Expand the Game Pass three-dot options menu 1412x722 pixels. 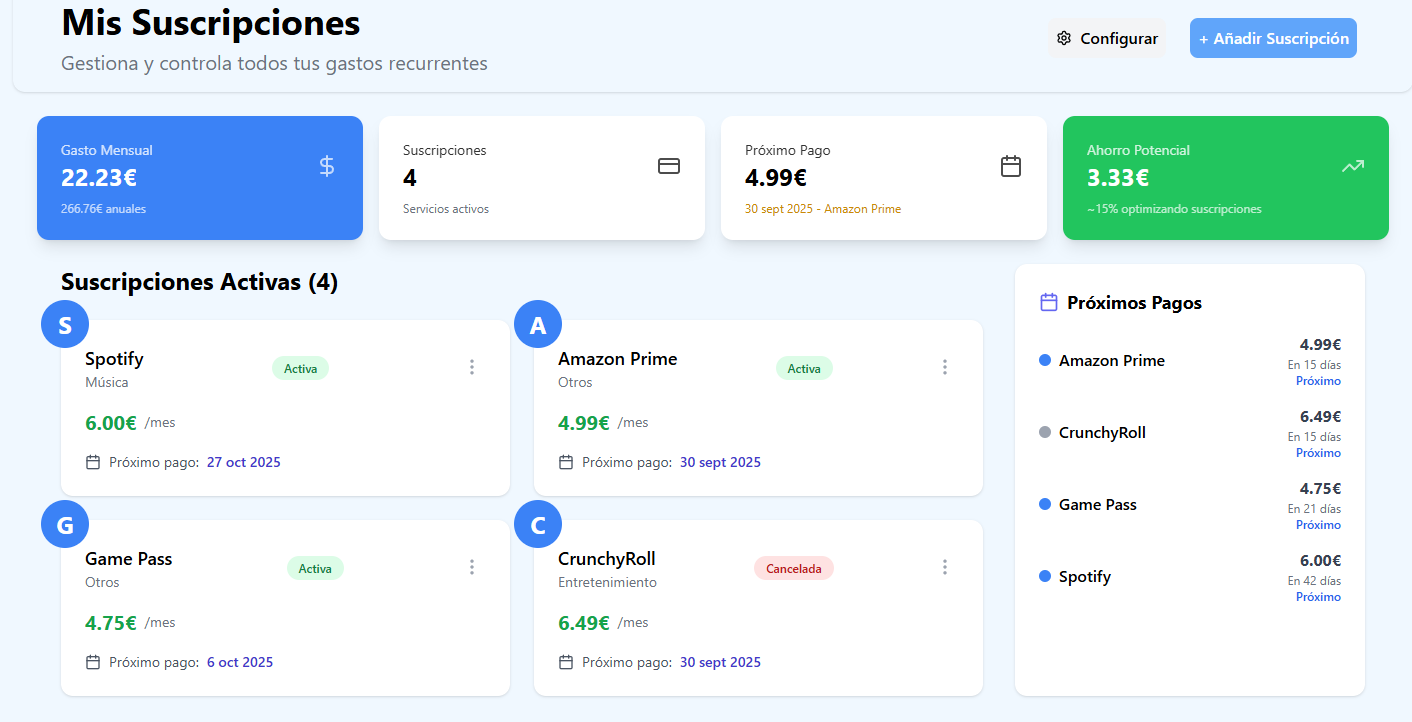coord(472,567)
